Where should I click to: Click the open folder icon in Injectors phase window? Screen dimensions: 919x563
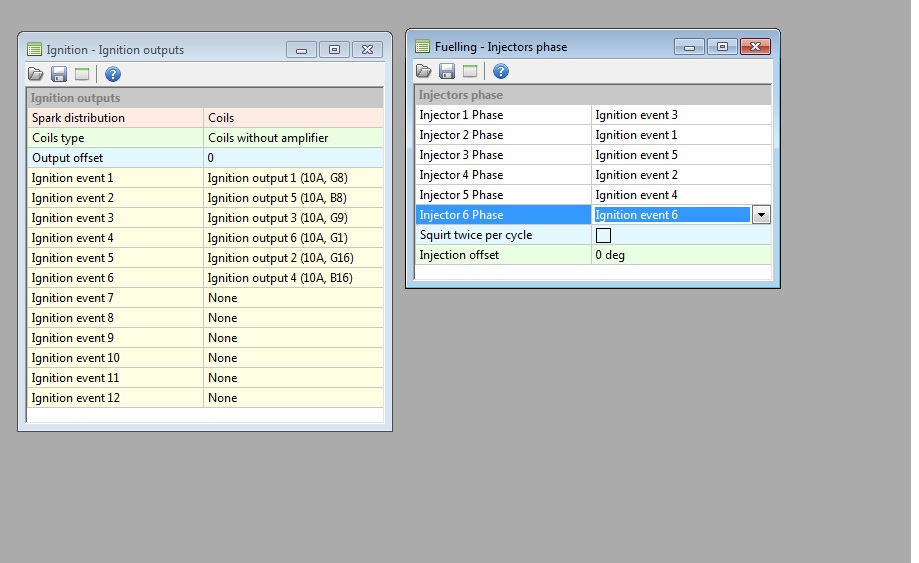[424, 71]
